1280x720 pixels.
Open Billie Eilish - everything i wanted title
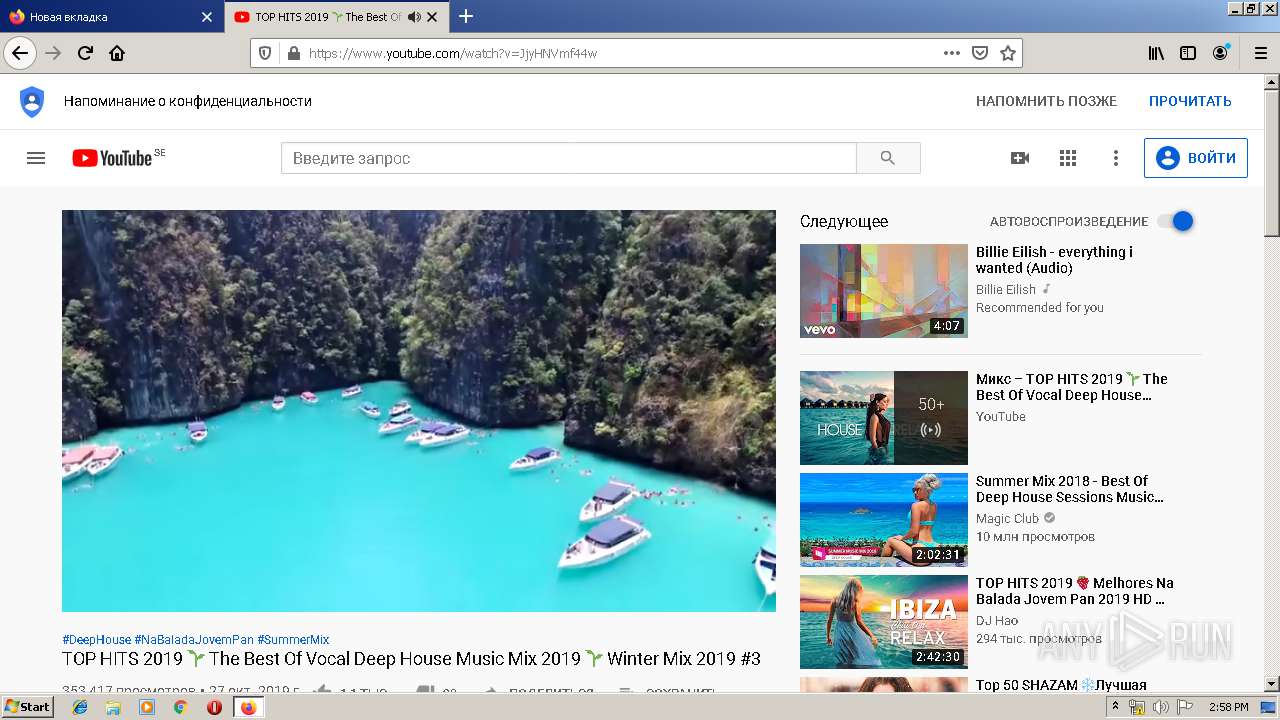pyautogui.click(x=1054, y=260)
